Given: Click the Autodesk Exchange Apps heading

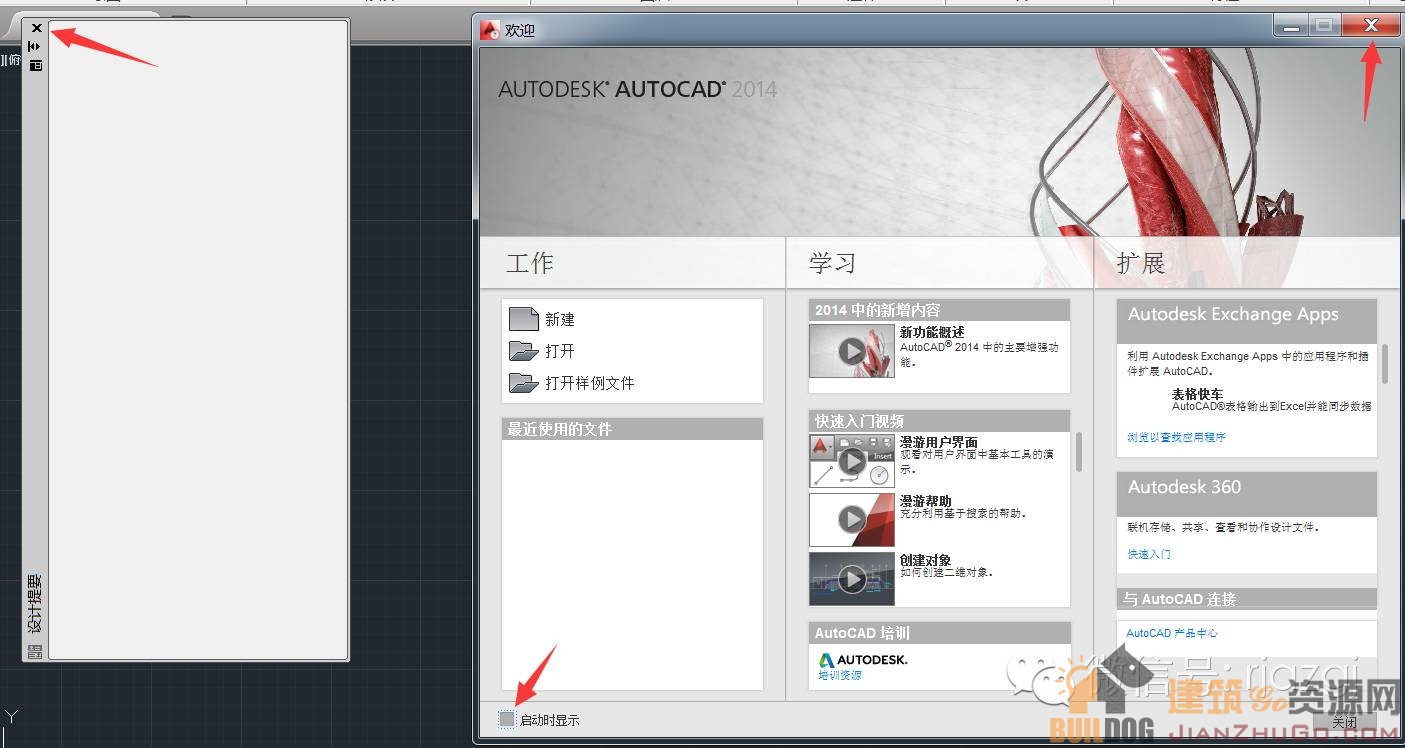Looking at the screenshot, I should (1233, 314).
